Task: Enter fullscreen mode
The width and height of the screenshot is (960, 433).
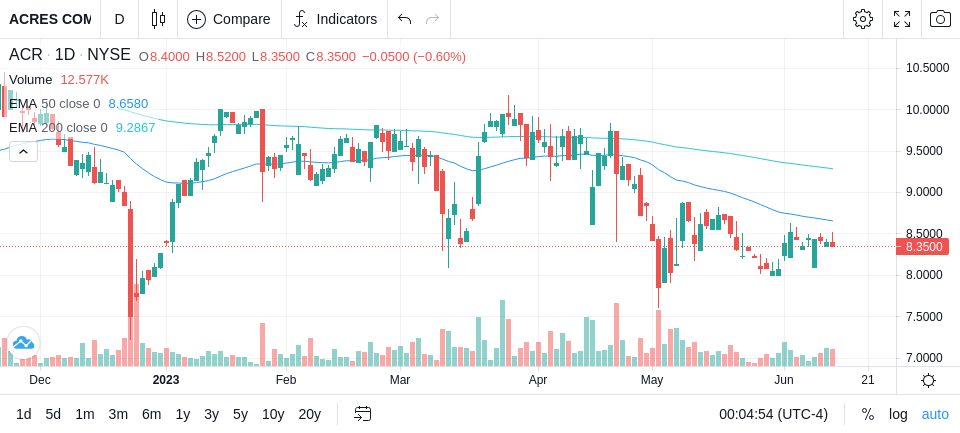Action: coord(902,19)
